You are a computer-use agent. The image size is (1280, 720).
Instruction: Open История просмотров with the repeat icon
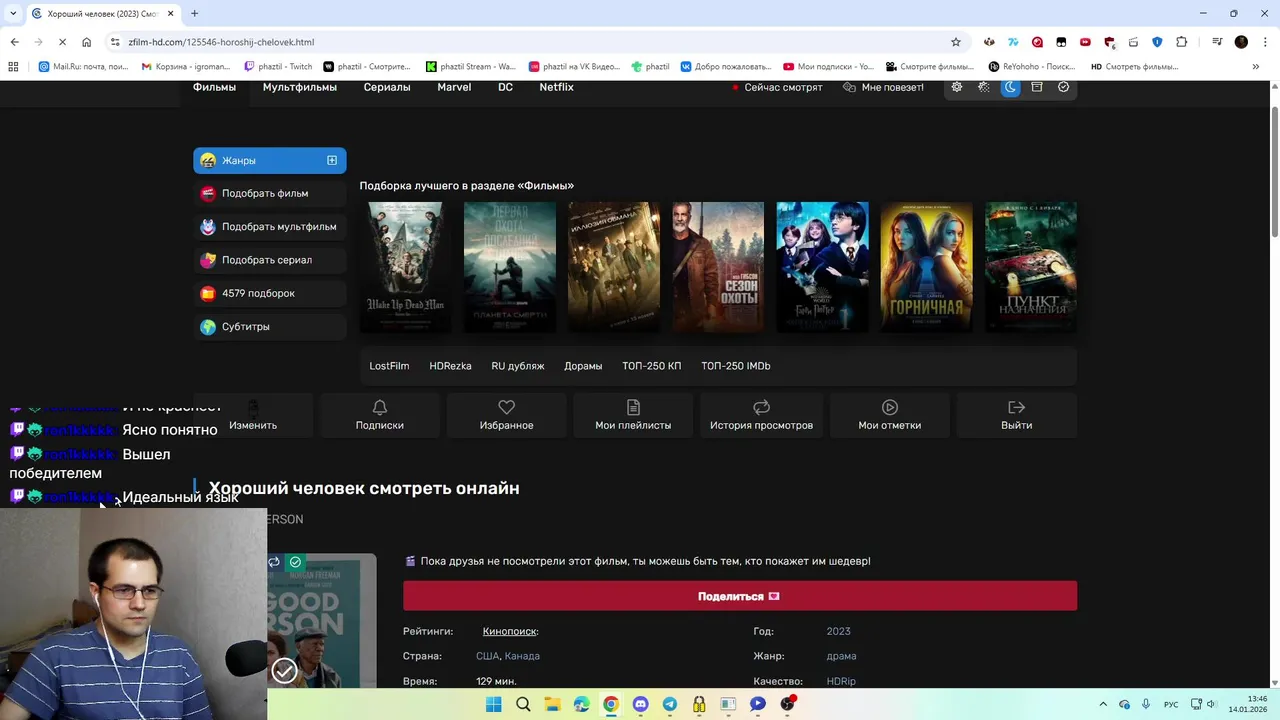pyautogui.click(x=761, y=415)
